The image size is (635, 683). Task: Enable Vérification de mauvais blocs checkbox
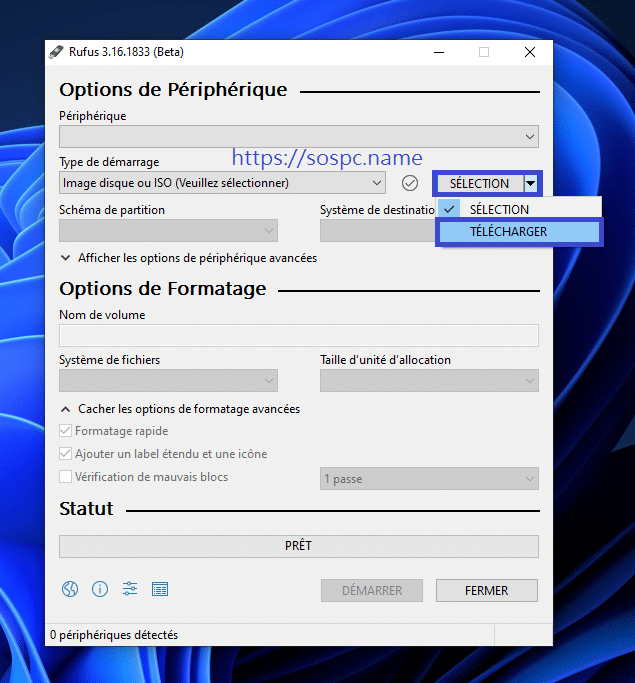tap(66, 477)
